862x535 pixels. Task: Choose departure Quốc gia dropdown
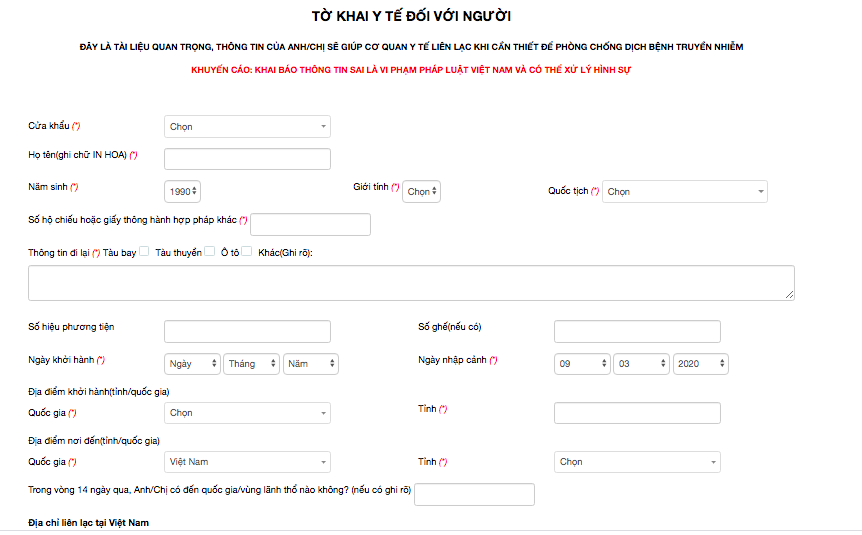point(247,413)
